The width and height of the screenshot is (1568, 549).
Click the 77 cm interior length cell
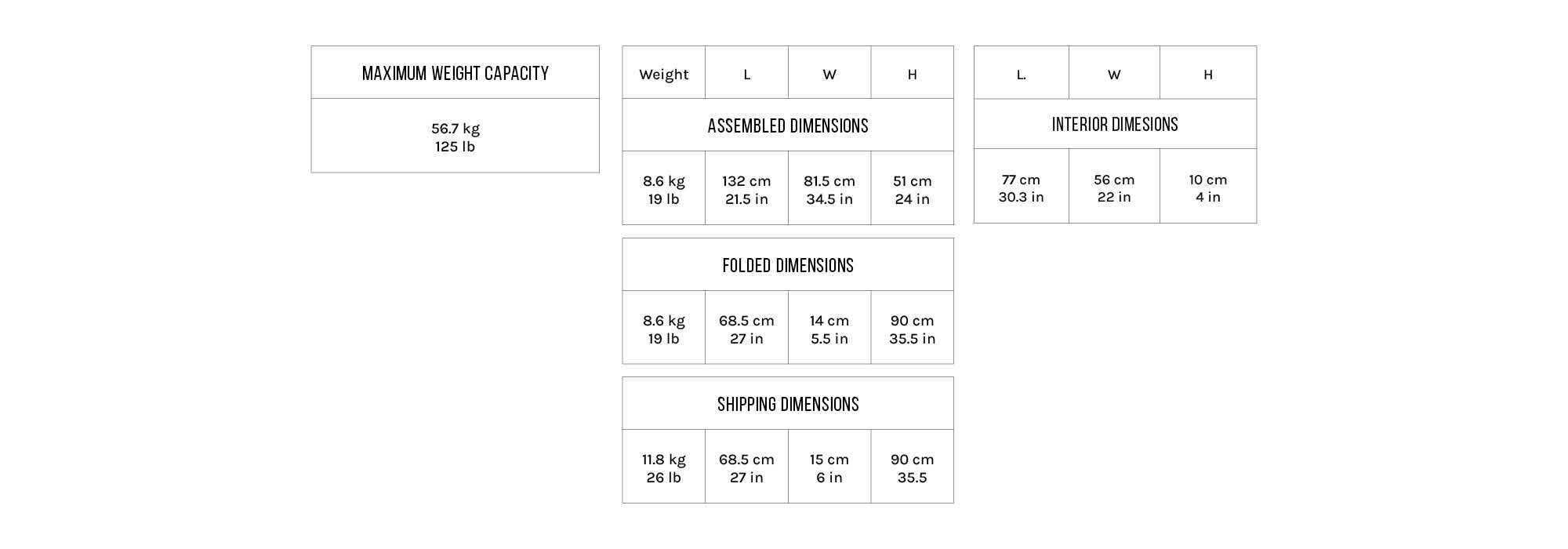(x=1021, y=188)
